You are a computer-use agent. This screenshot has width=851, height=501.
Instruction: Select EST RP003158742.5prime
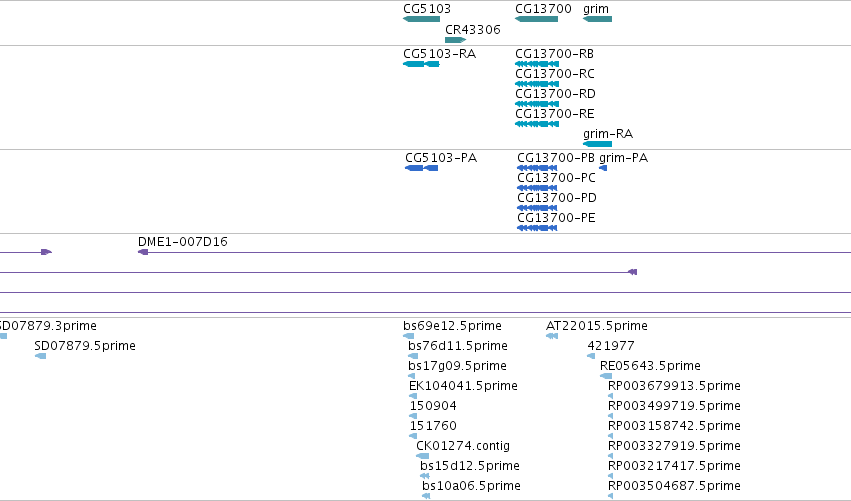[x=611, y=436]
